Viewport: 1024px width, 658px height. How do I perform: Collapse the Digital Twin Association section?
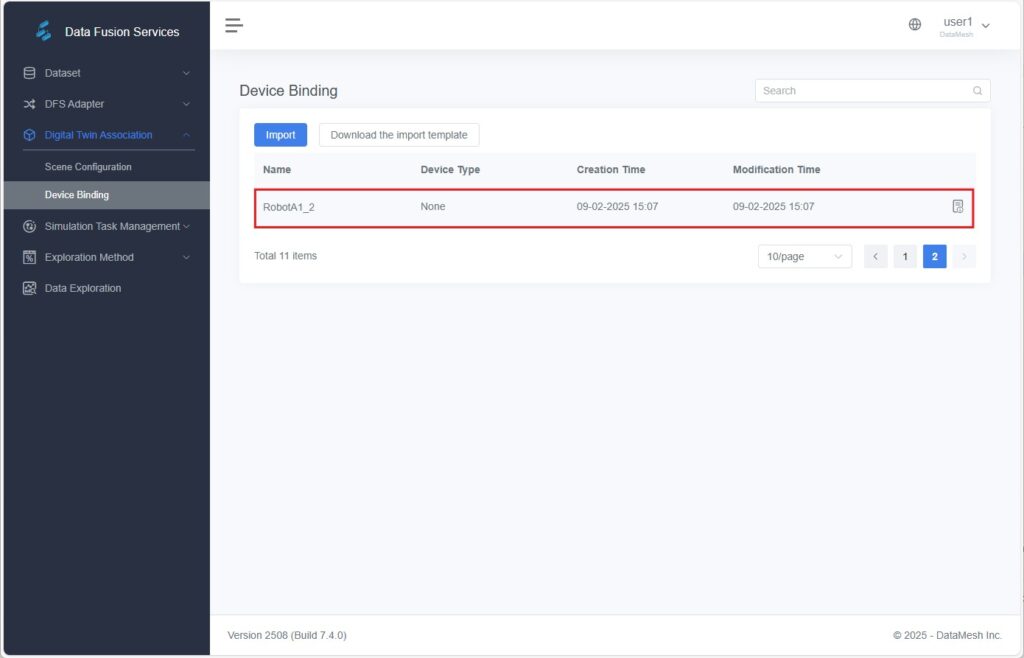coord(186,135)
